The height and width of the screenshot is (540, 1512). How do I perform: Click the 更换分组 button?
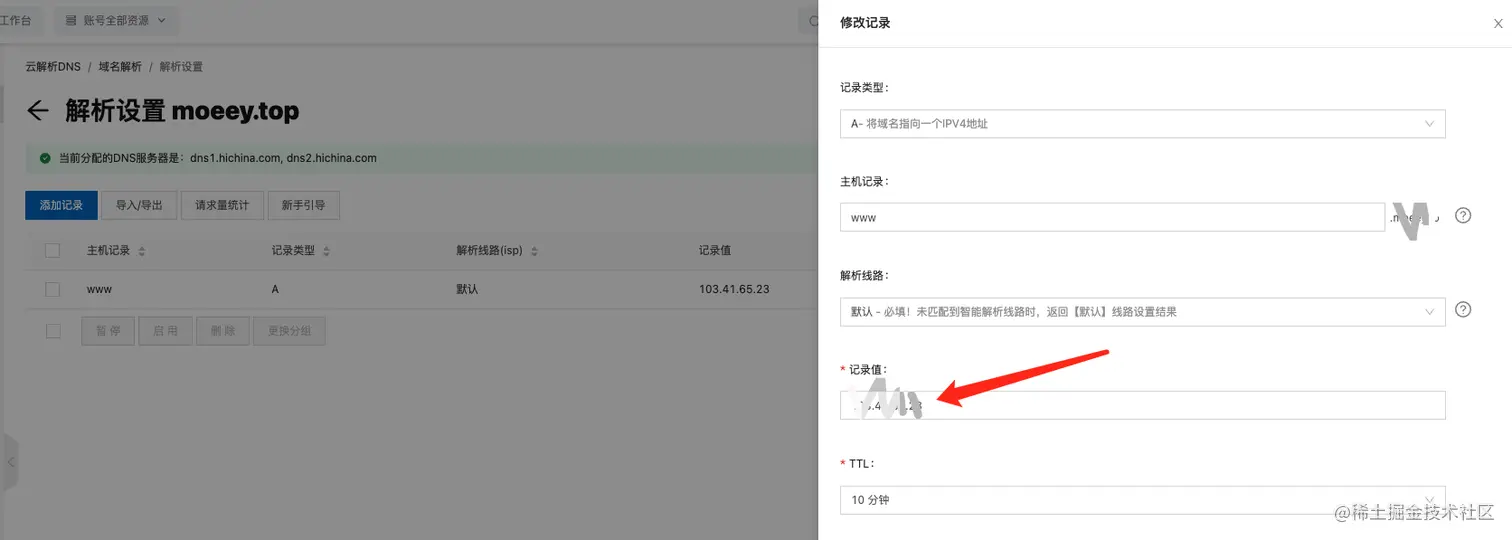pos(289,331)
